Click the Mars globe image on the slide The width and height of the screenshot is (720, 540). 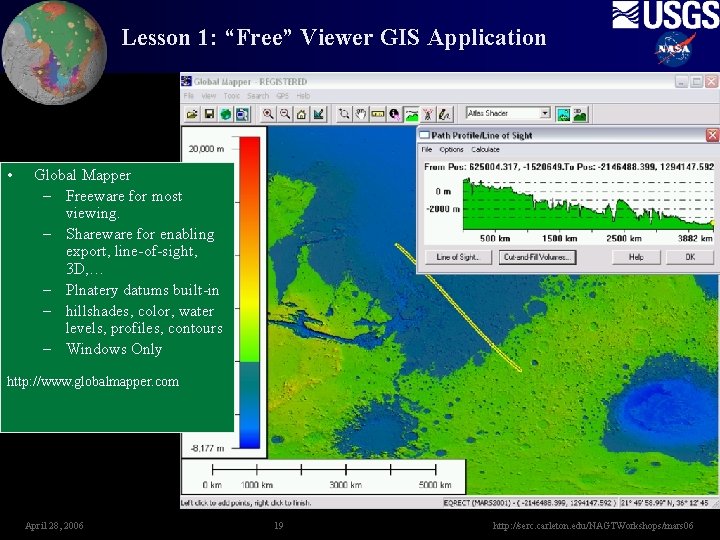[54, 52]
